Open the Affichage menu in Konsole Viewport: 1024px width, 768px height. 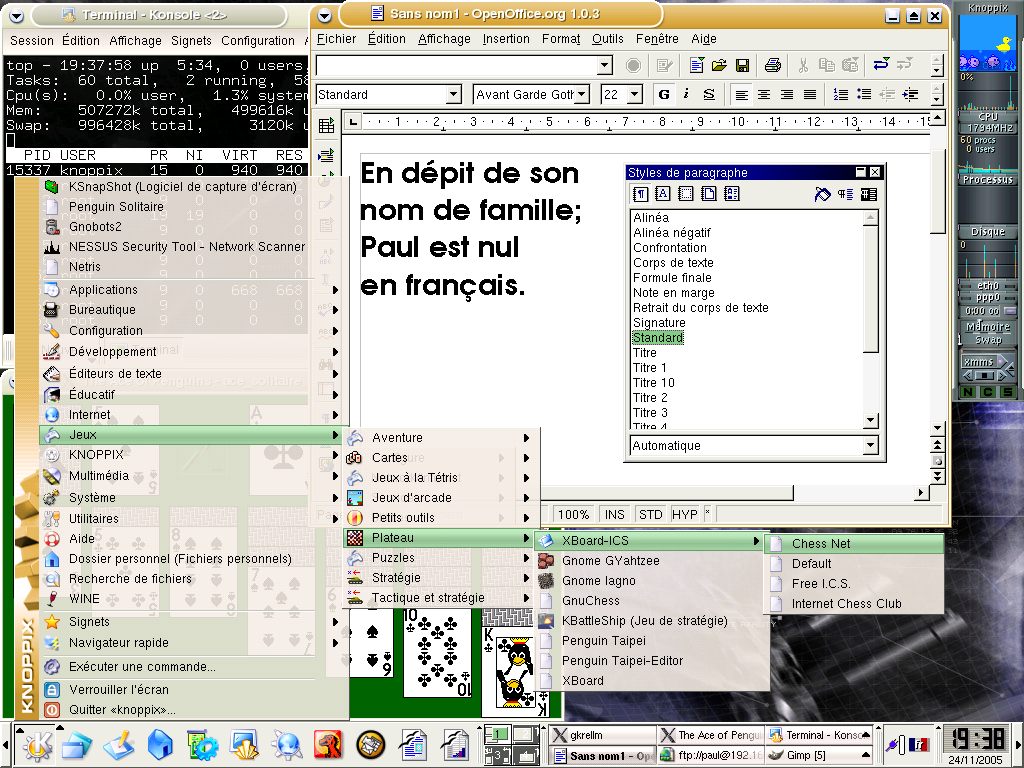click(135, 40)
